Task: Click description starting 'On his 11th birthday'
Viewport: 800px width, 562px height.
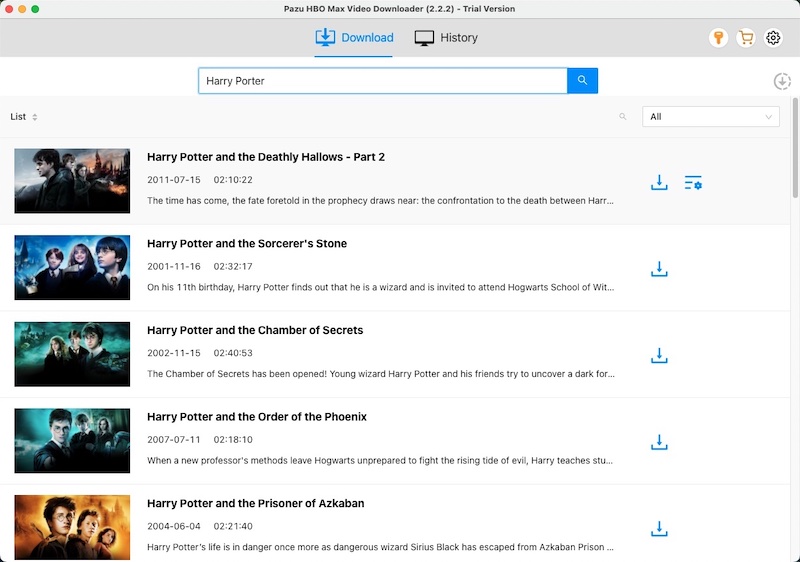Action: (381, 287)
